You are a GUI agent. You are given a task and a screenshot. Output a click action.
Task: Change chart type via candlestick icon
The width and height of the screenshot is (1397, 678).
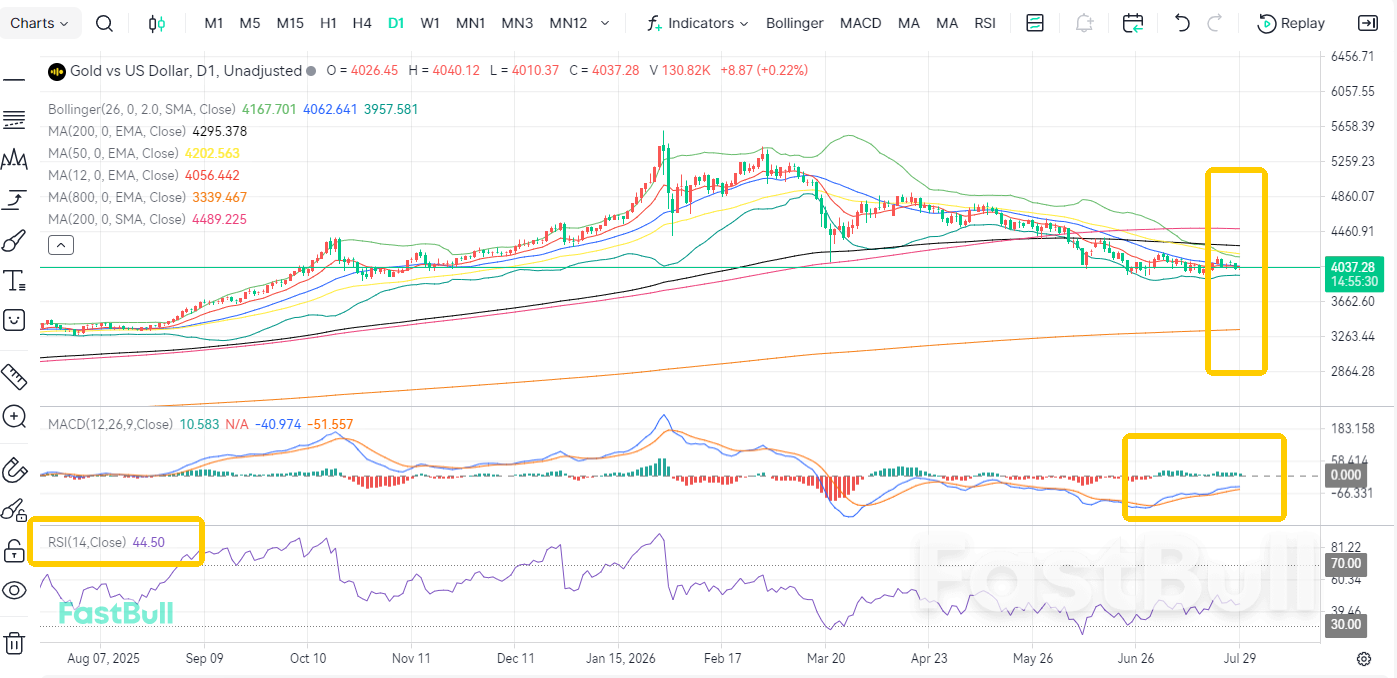tap(157, 23)
